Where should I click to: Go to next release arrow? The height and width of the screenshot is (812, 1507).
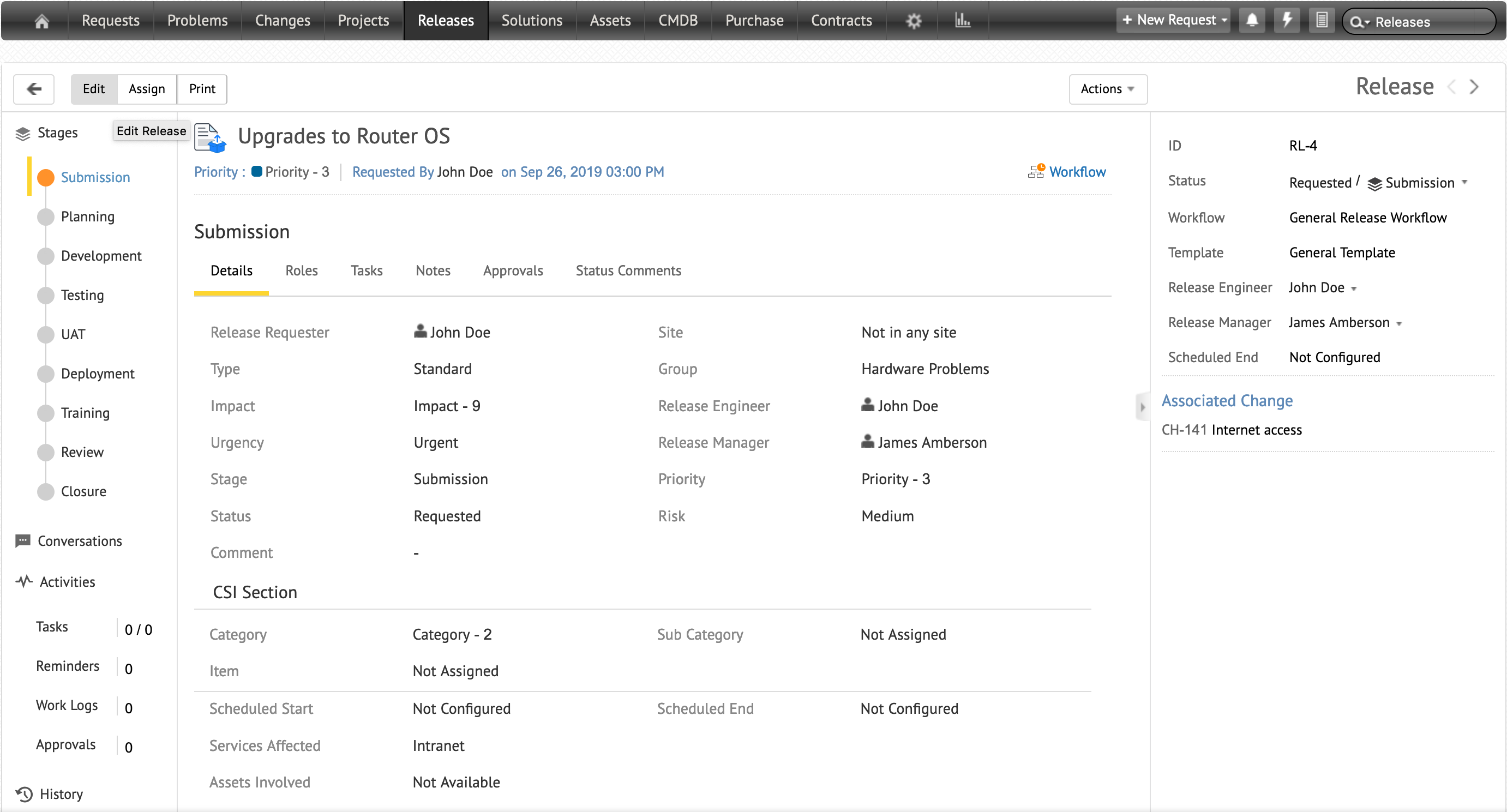coord(1474,87)
